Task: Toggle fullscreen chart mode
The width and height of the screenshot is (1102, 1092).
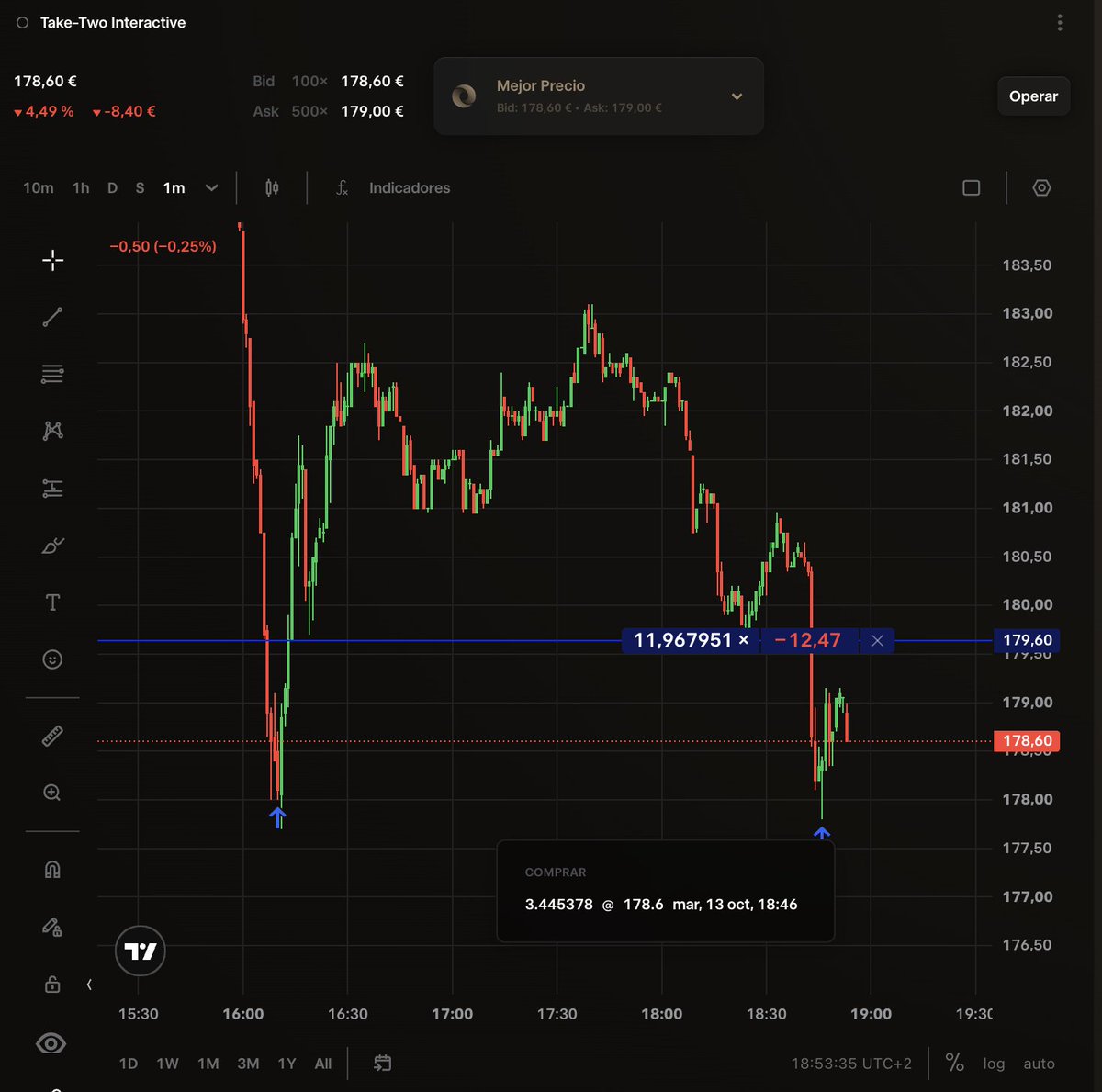Action: [x=971, y=187]
